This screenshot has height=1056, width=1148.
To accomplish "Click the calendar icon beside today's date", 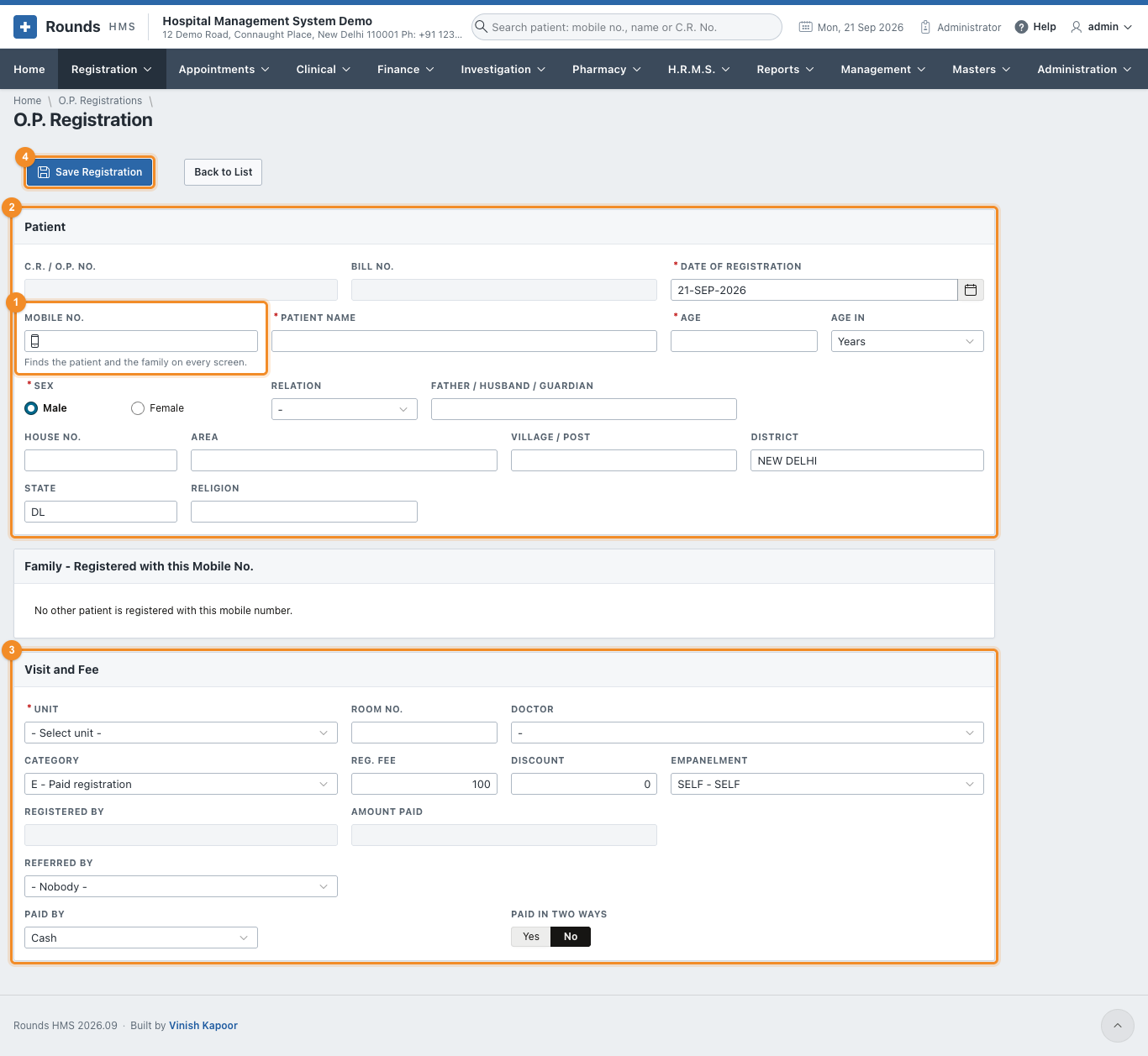I will click(805, 27).
